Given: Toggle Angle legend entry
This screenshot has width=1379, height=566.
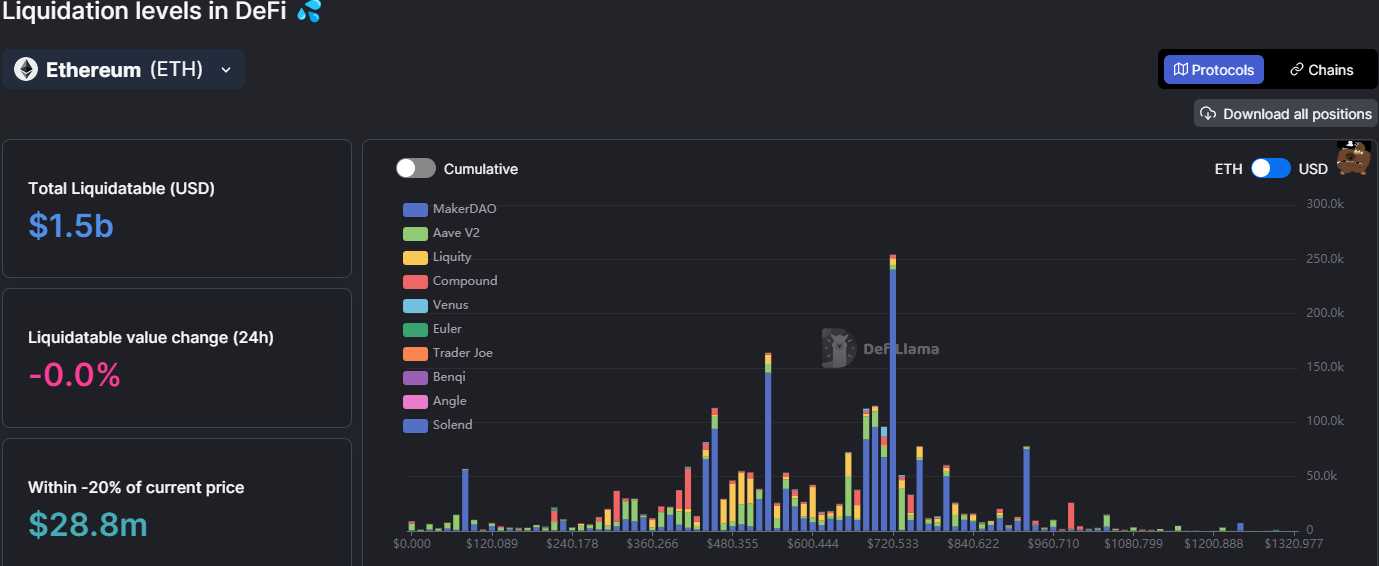Looking at the screenshot, I should click(435, 401).
